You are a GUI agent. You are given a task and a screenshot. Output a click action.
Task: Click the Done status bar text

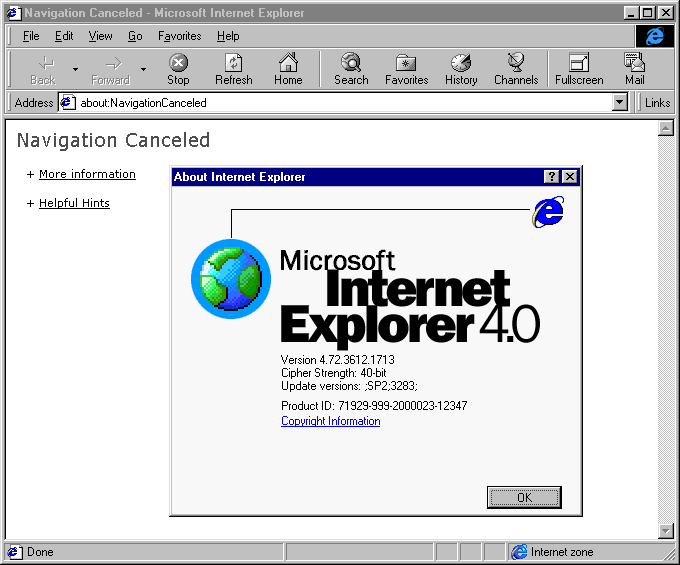(x=40, y=552)
